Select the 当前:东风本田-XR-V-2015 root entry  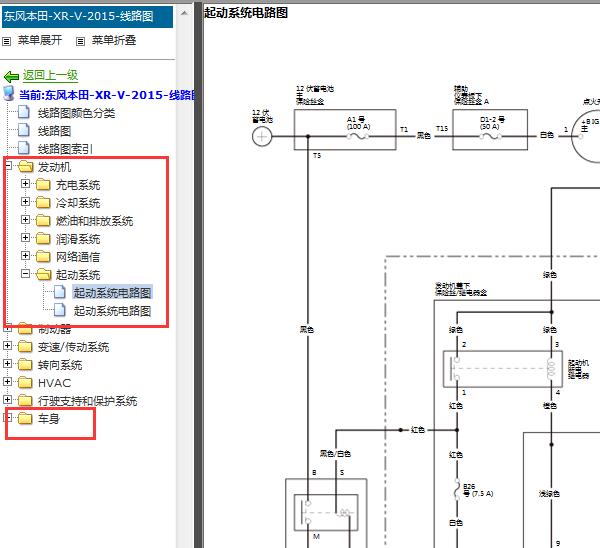pos(107,95)
